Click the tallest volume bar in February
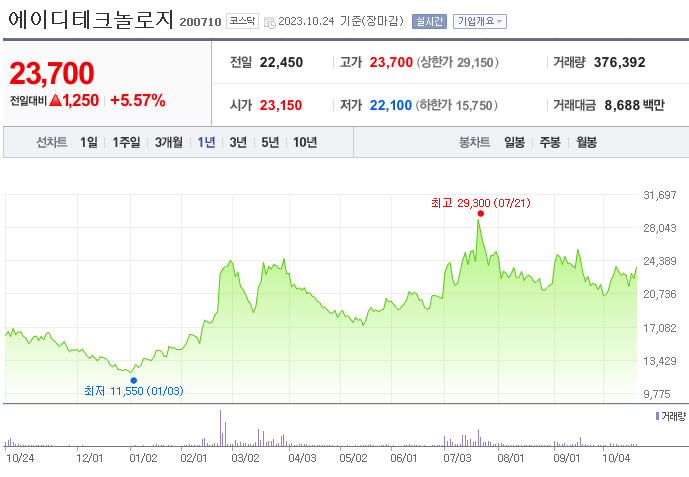 [x=221, y=428]
